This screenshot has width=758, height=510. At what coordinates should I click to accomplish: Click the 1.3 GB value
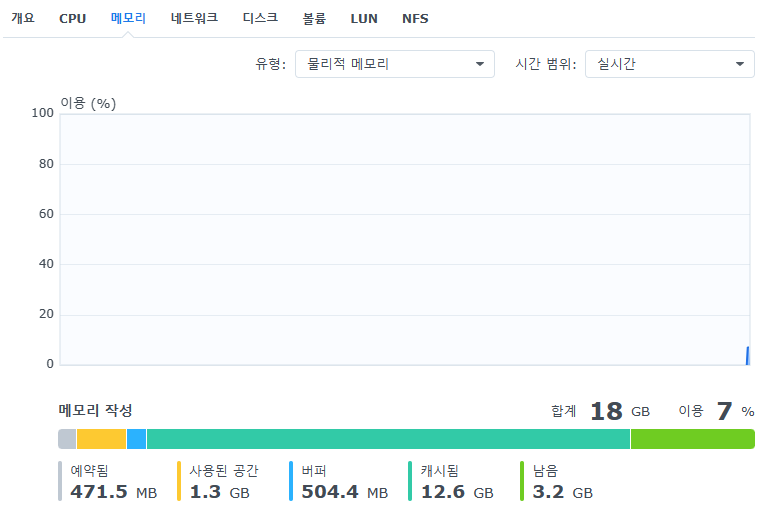[x=219, y=492]
